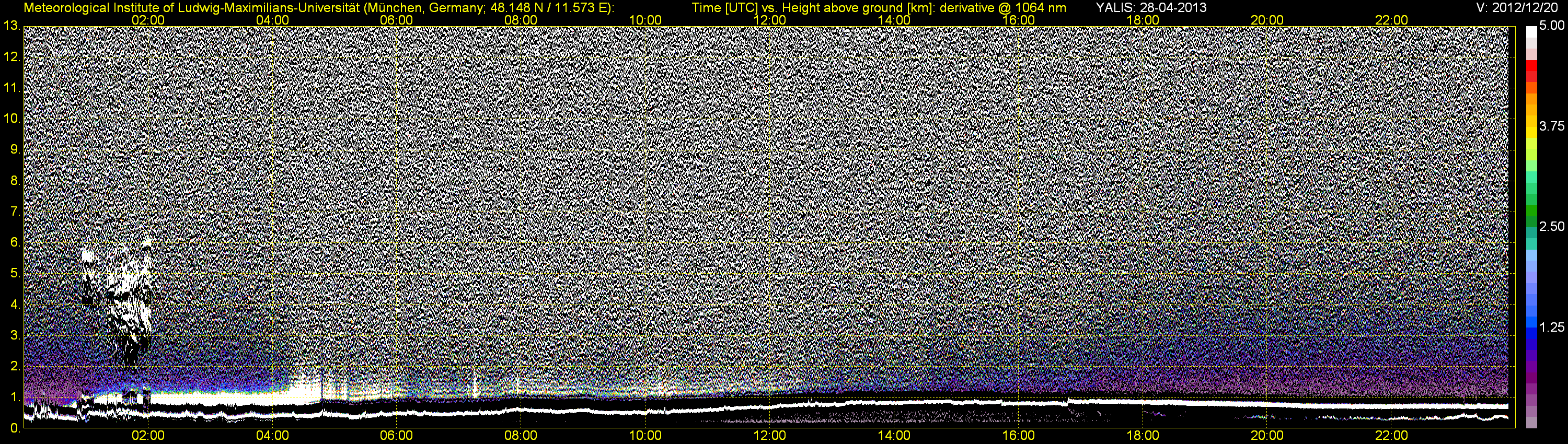Click the 3.75 value on the color scale
This screenshot has height=444, width=1568.
click(1552, 126)
